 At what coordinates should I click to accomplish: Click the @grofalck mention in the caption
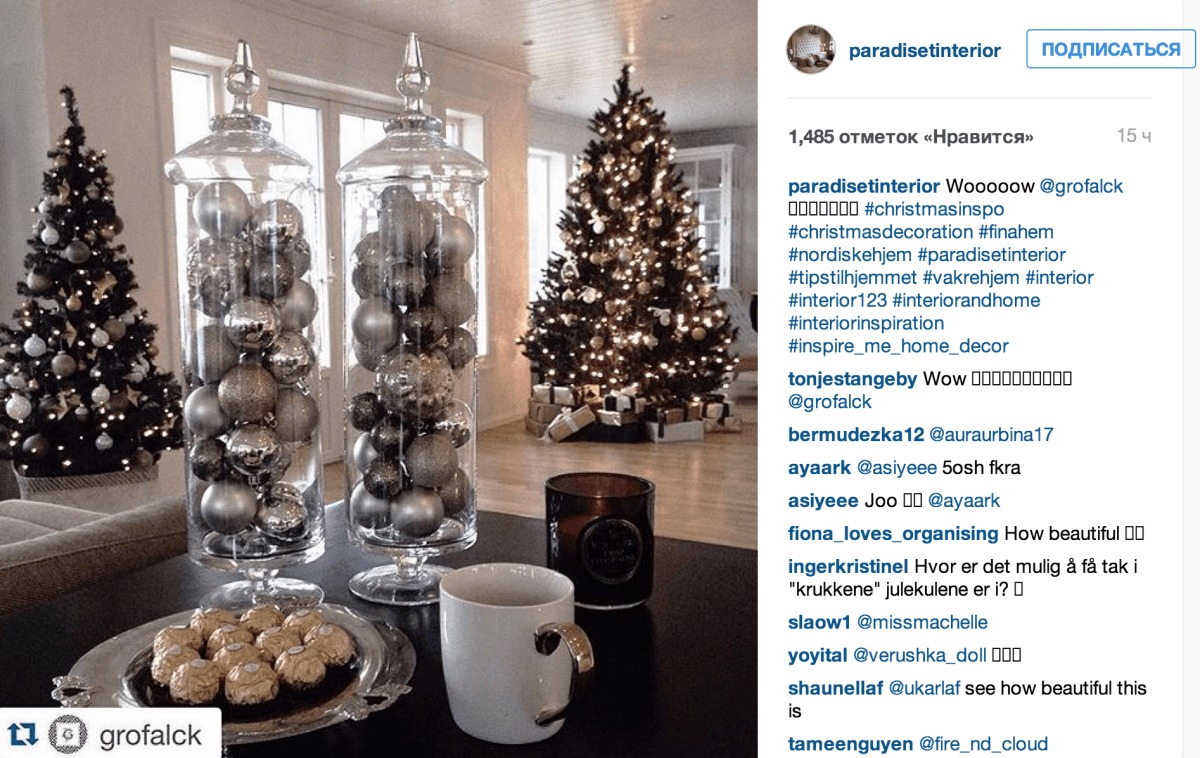tap(1081, 186)
